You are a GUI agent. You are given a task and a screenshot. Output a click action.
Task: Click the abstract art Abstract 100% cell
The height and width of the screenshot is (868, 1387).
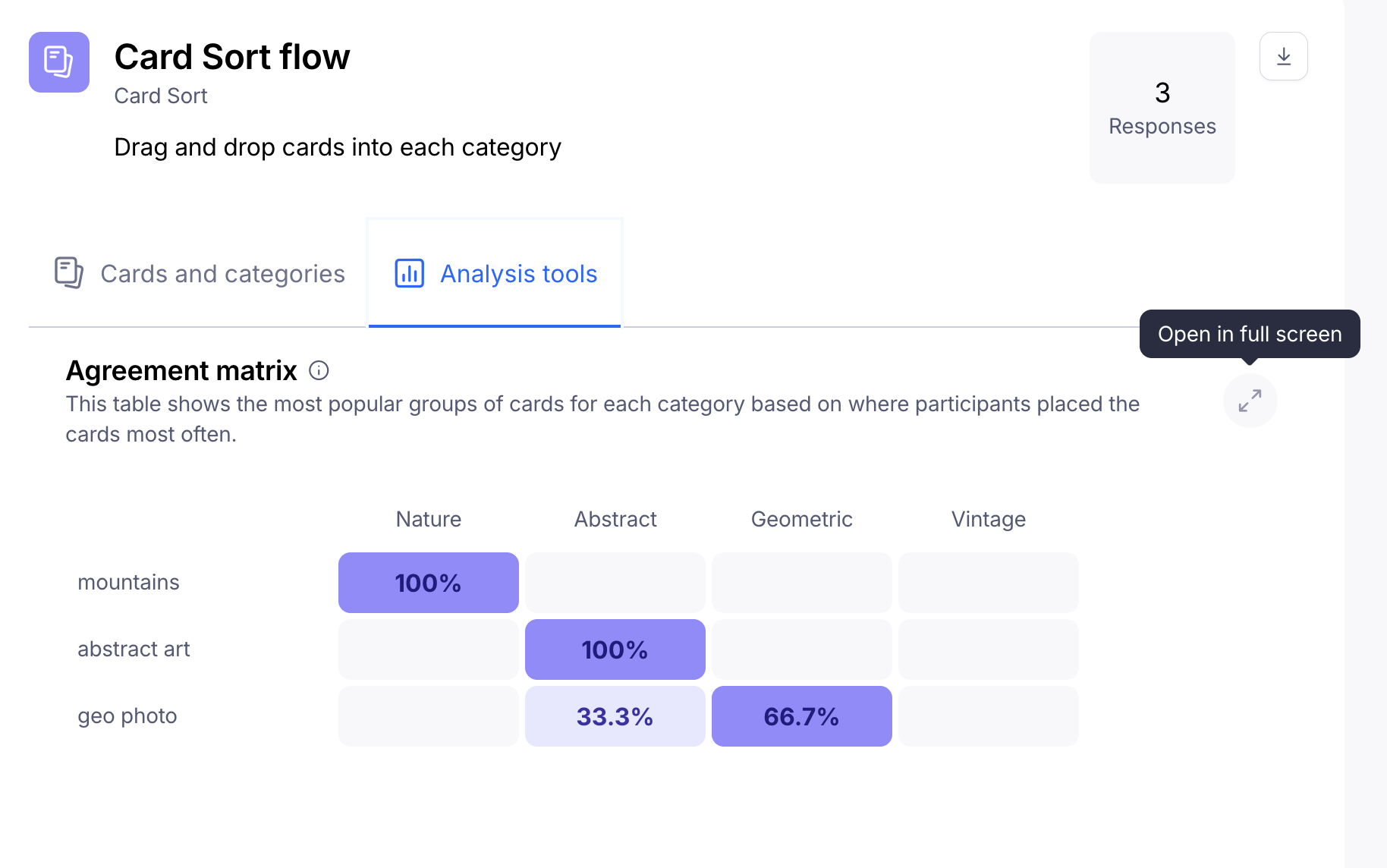(615, 649)
